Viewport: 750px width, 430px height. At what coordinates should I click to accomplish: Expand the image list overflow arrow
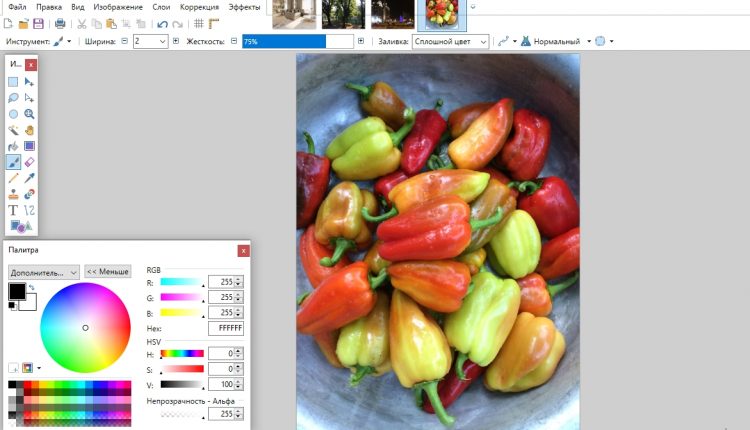(473, 7)
